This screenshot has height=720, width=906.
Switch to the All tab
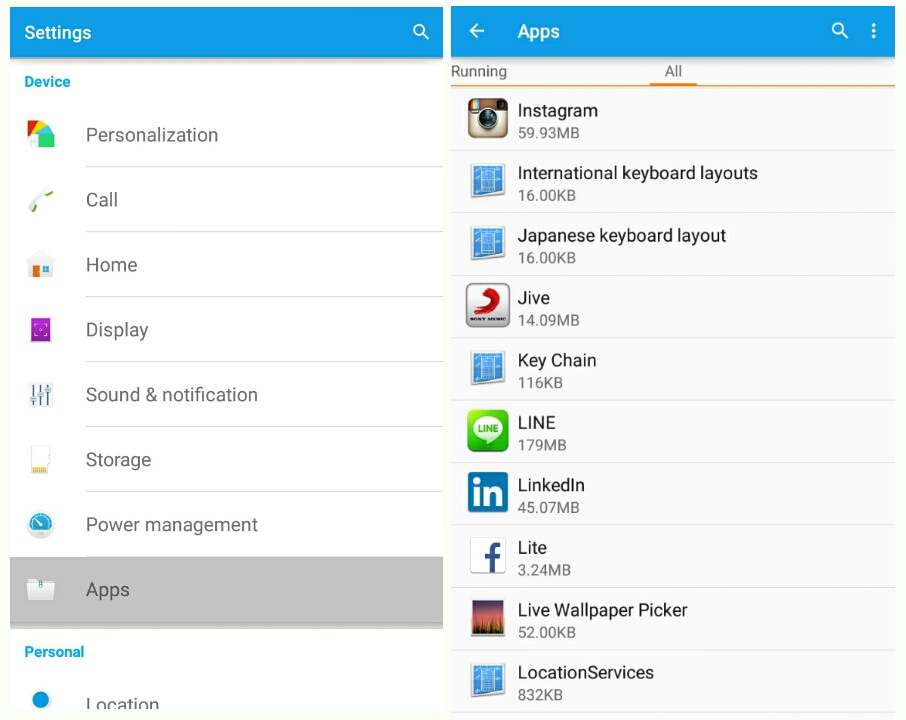coord(673,71)
